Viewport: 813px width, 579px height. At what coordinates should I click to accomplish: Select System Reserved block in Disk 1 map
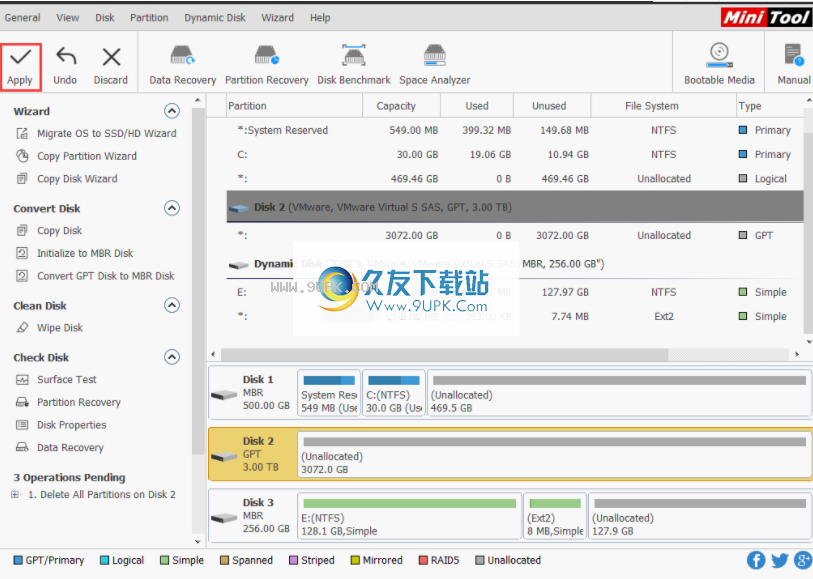[328, 393]
